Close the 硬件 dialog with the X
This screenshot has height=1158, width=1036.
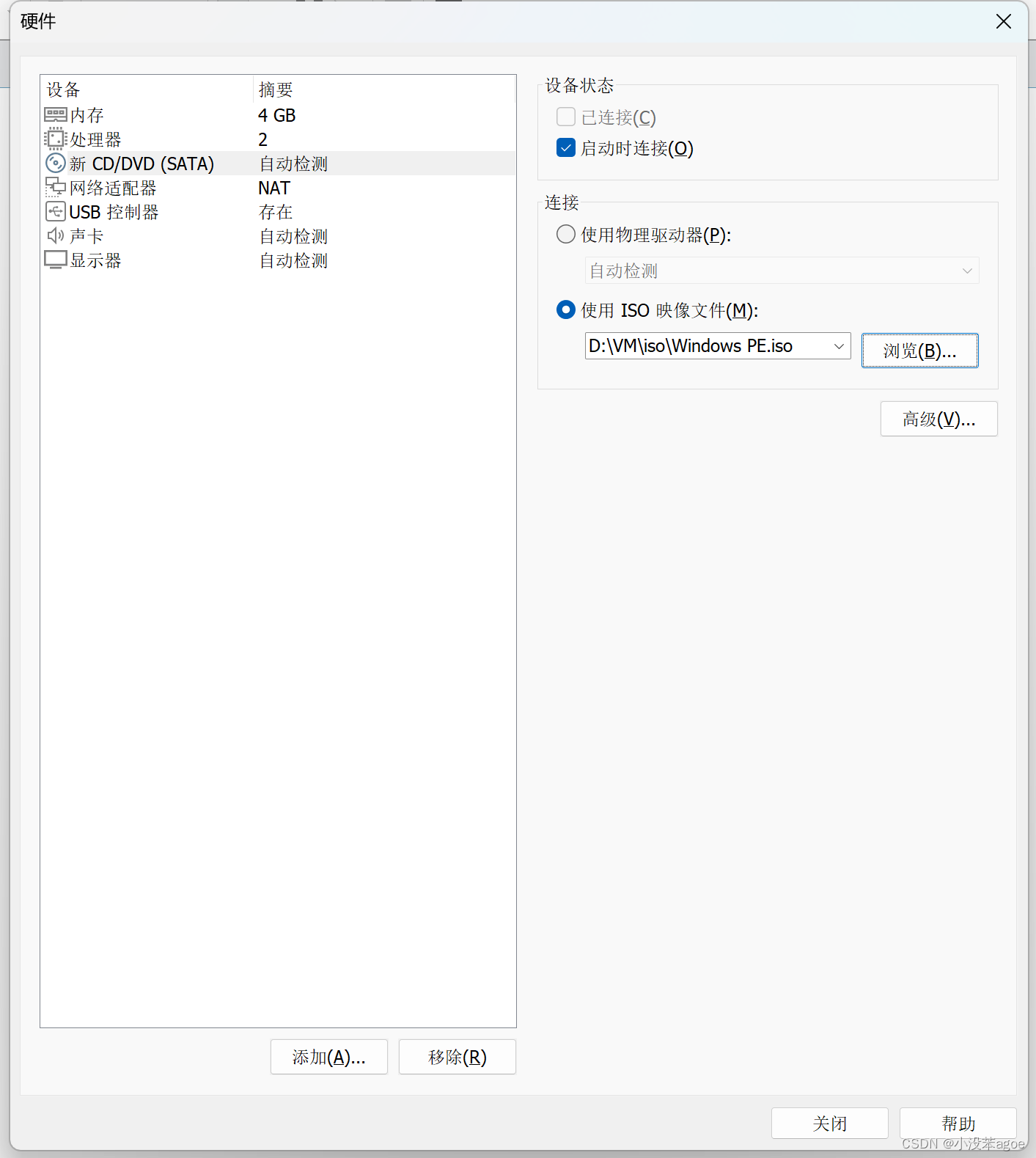(1003, 21)
